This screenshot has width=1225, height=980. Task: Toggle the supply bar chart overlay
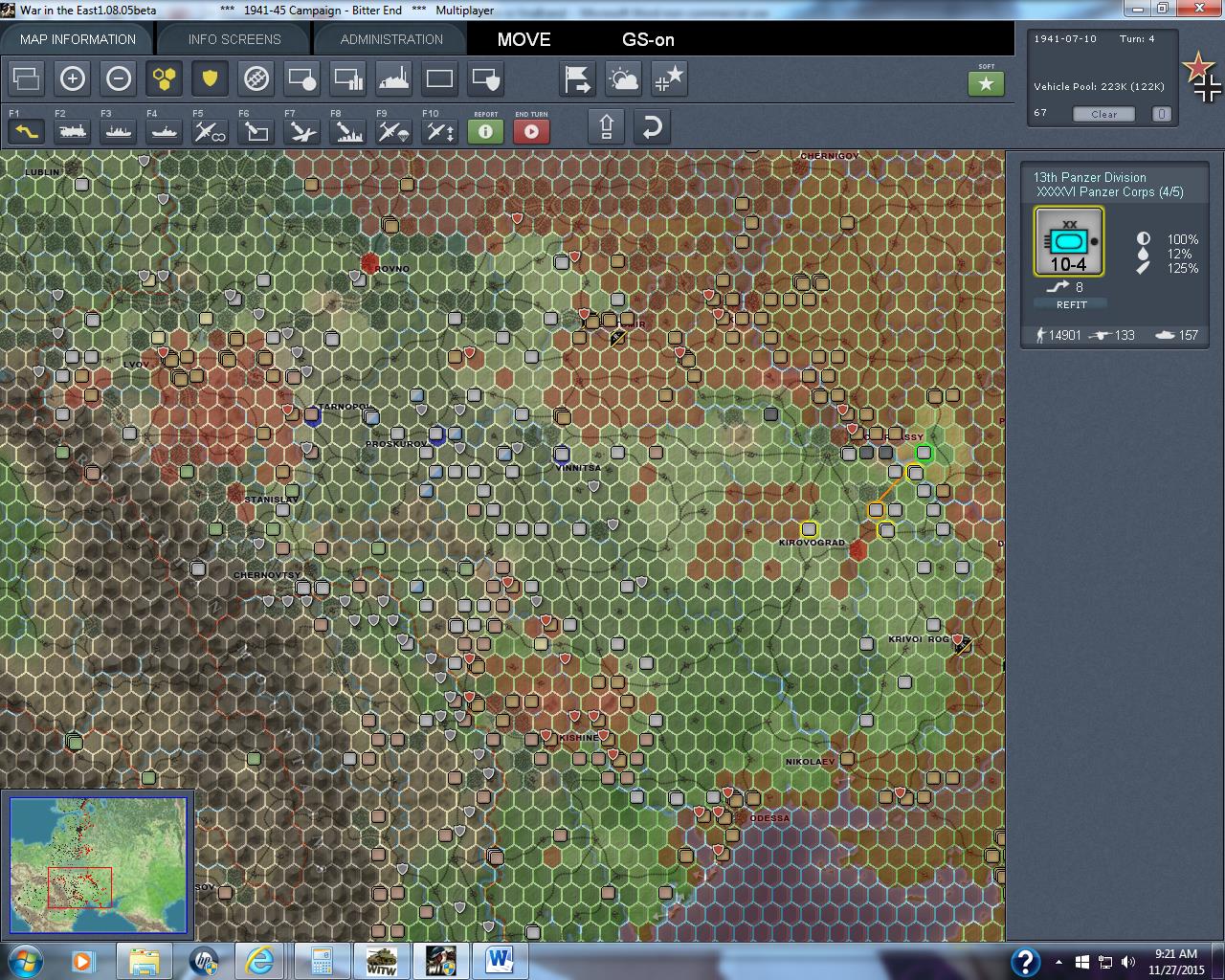point(348,78)
